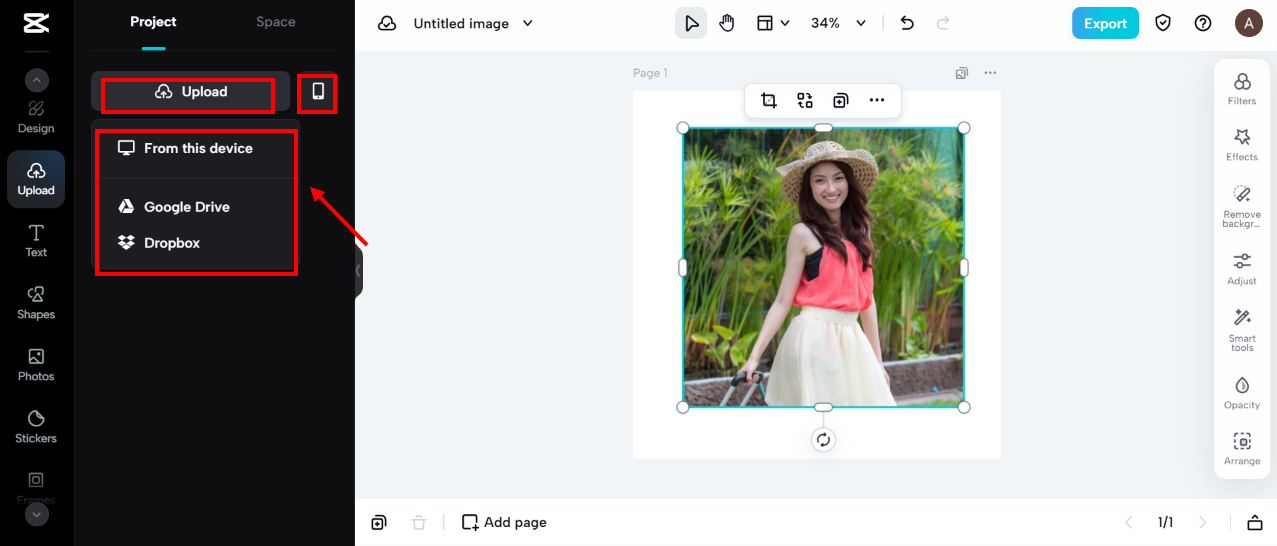Select the Upload sidebar item
This screenshot has height=546, width=1277.
(36, 179)
